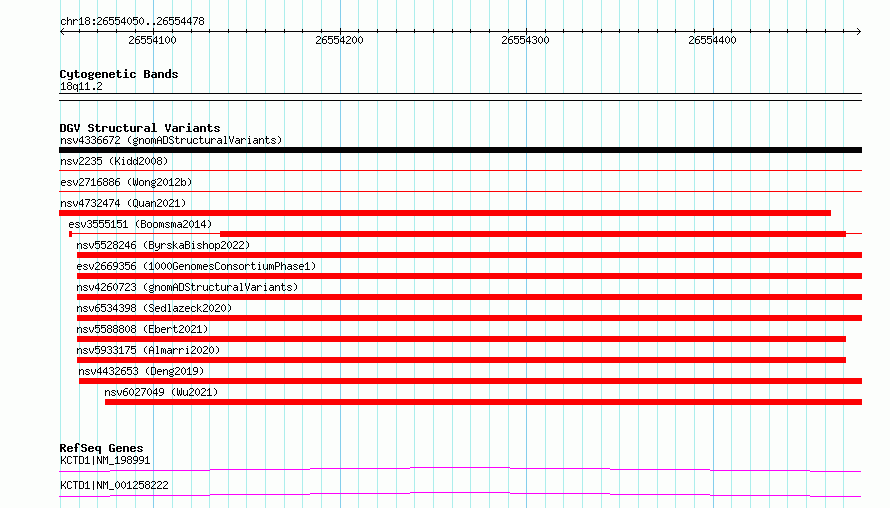Click the red bar for nsv4260723

(x=469, y=297)
